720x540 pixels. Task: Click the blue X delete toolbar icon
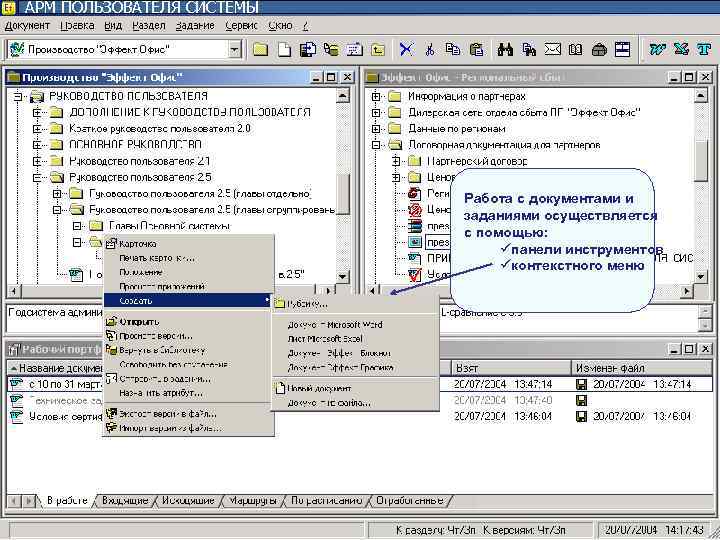pos(406,49)
